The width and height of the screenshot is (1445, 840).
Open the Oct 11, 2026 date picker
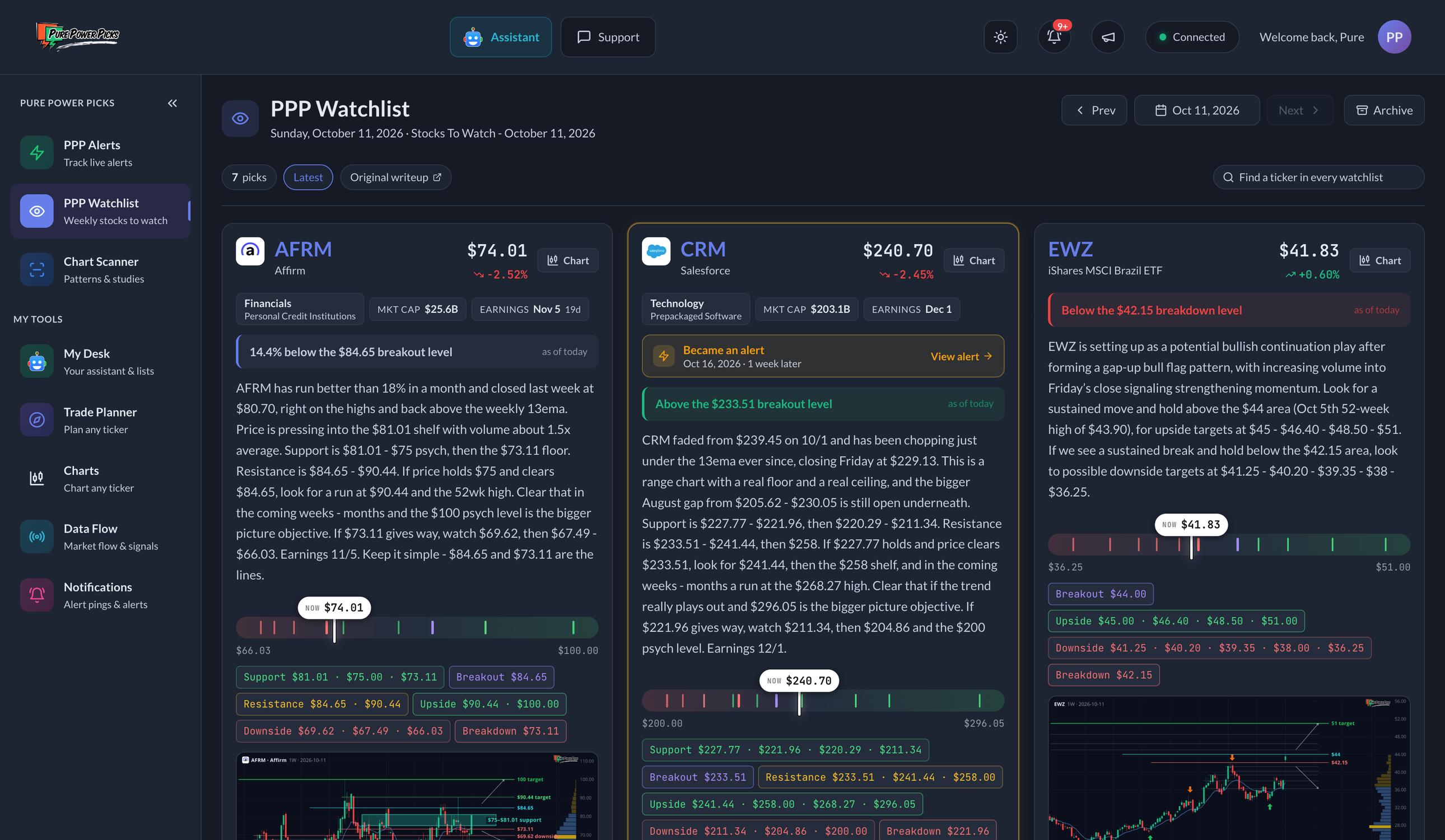(1197, 110)
